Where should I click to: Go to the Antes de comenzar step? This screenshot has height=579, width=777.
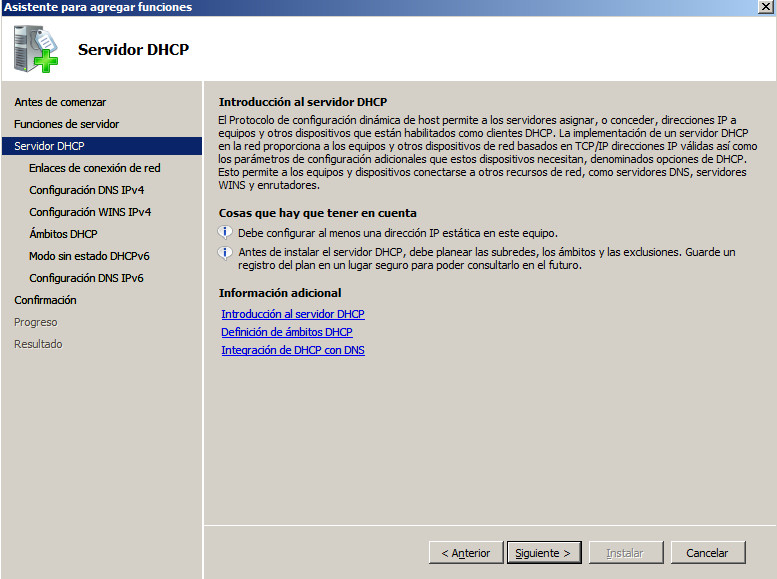(x=60, y=102)
